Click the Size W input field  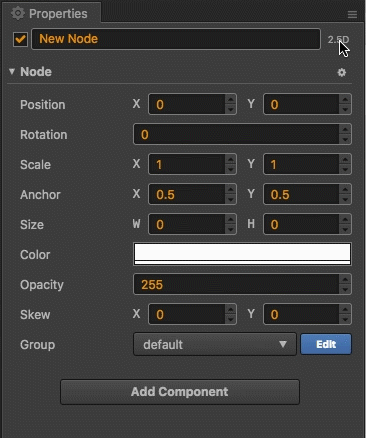[187, 224]
